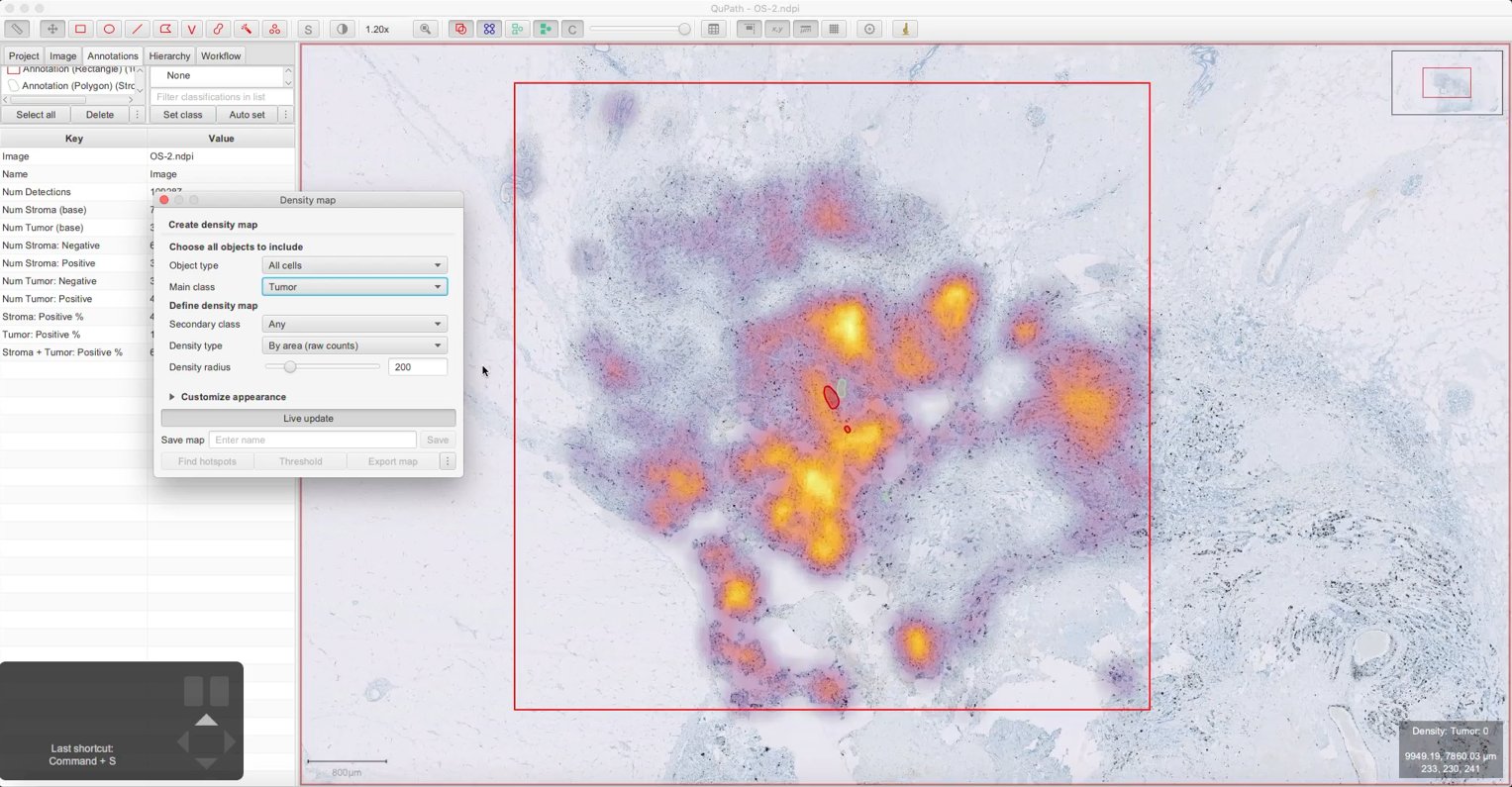The image size is (1512, 787).
Task: Click the slide overview thumbnail
Action: tap(1447, 82)
